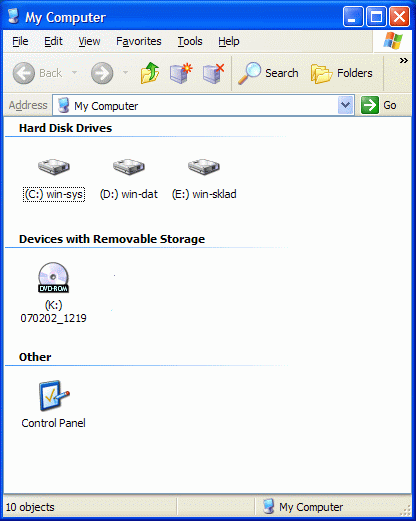Select the (E:) win-sklad drive
The image size is (416, 521).
204,179
